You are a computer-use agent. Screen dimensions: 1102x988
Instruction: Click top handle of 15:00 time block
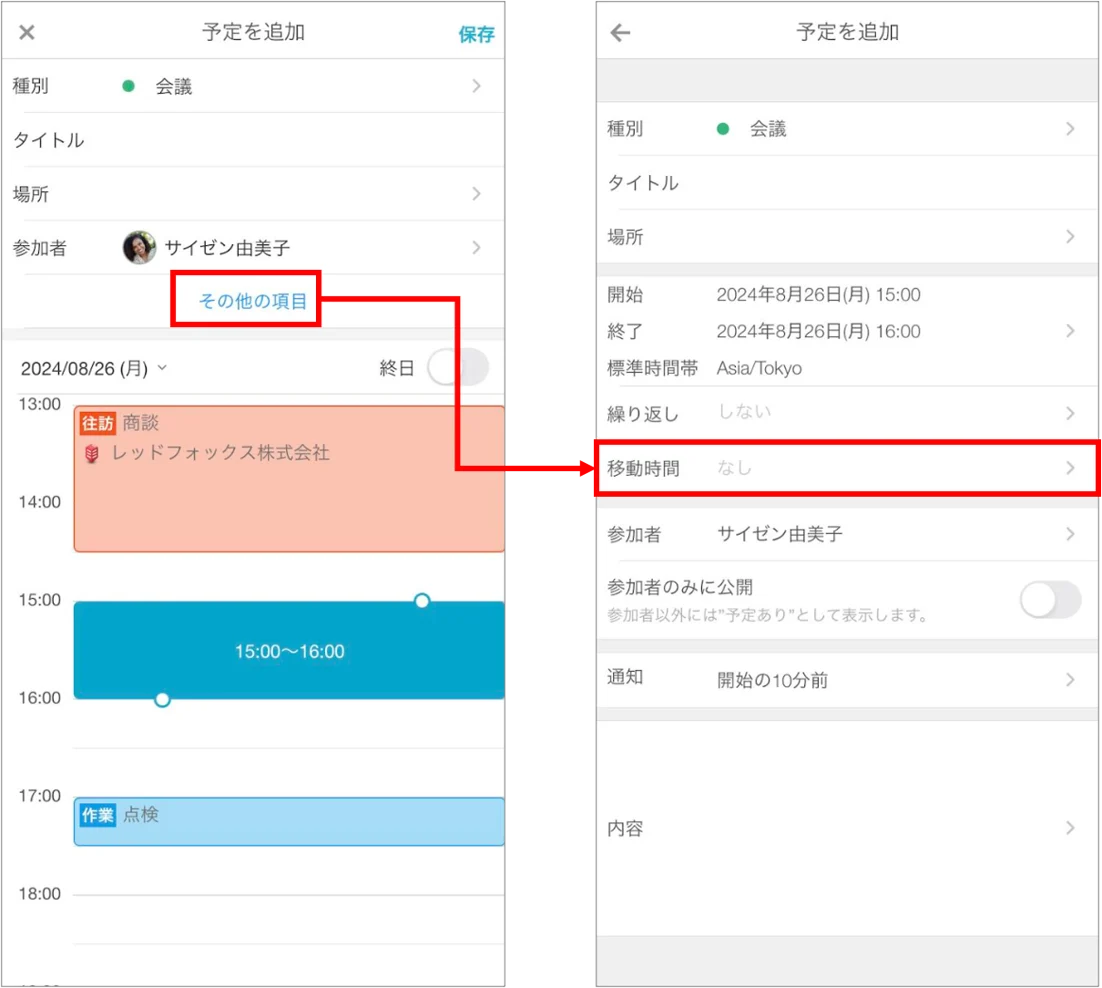422,600
